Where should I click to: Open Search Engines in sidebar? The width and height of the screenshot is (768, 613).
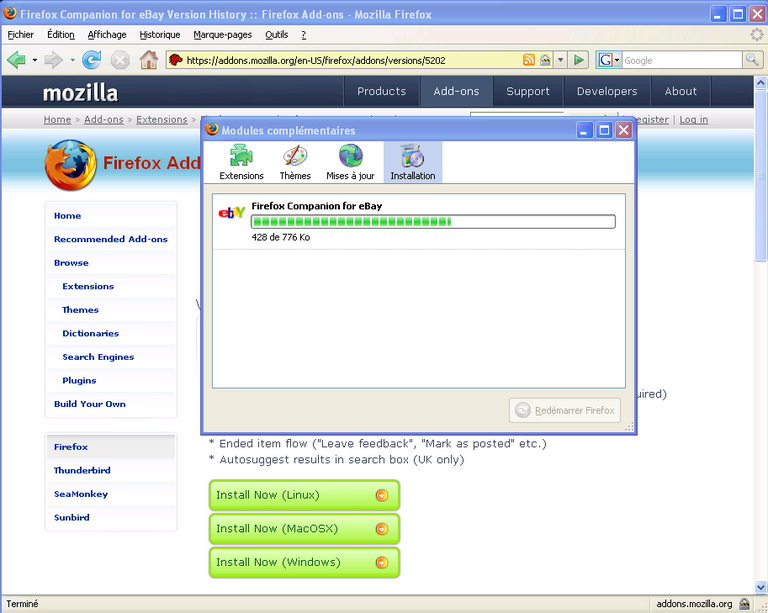click(98, 357)
